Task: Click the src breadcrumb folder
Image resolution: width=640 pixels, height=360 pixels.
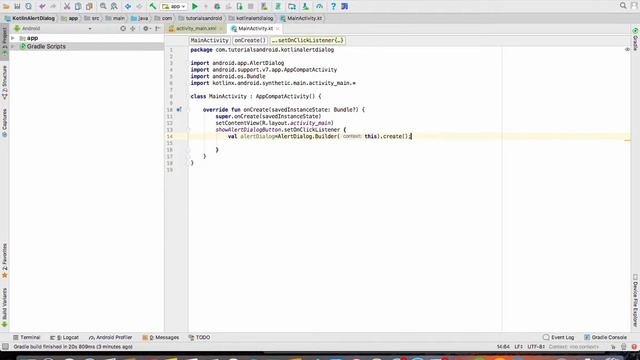Action: click(x=92, y=18)
